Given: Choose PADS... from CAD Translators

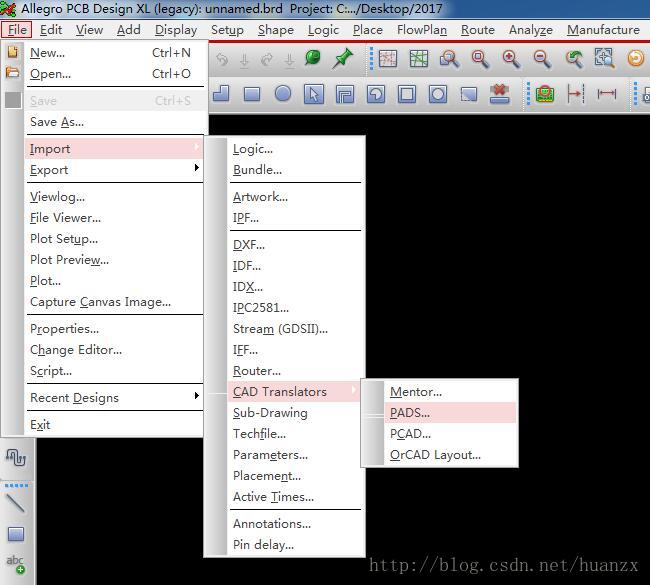Looking at the screenshot, I should (410, 413).
